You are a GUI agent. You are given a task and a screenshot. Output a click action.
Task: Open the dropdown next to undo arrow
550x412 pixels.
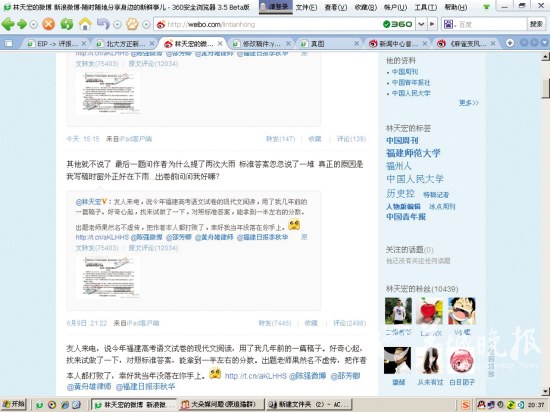(118, 25)
